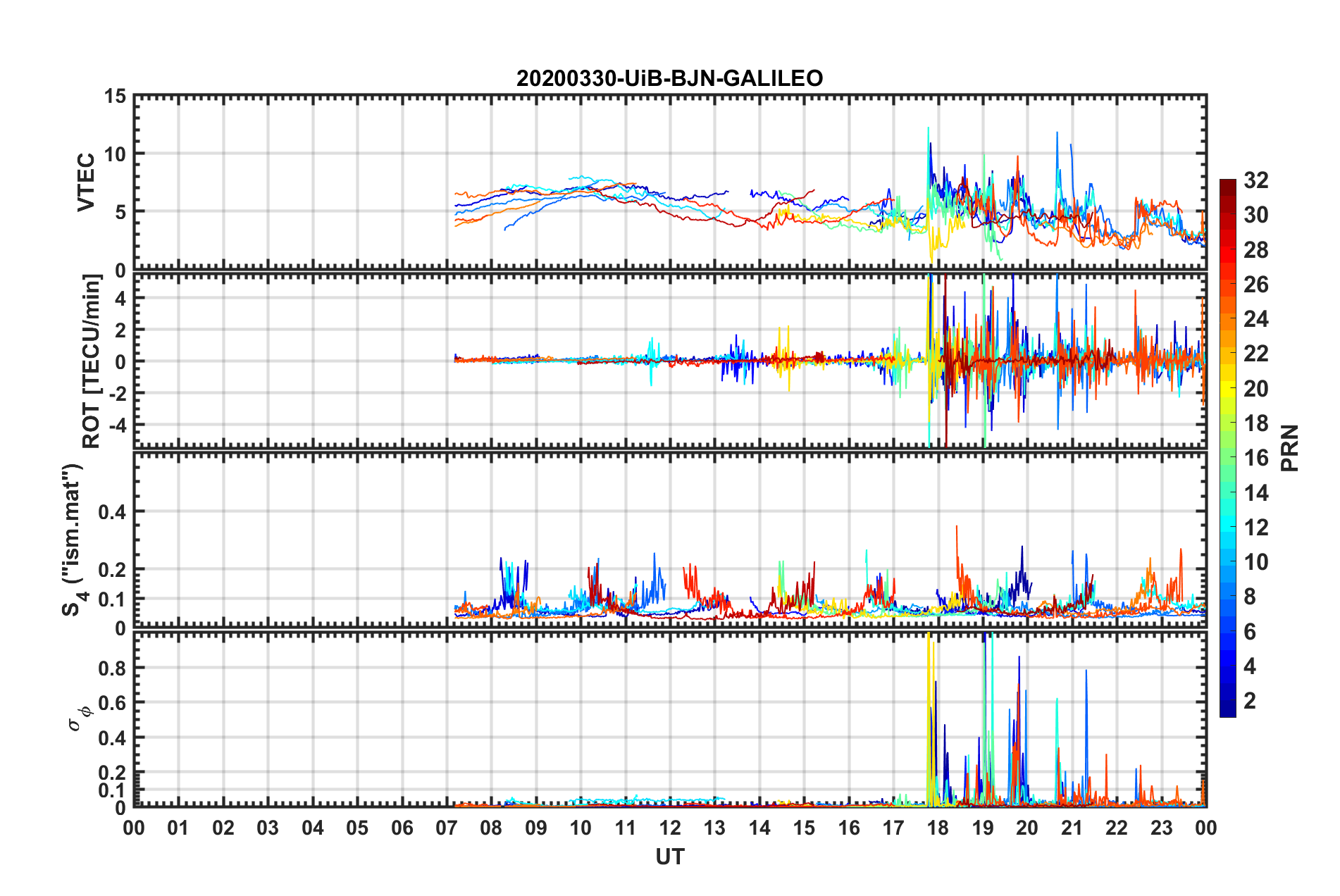
Task: Click colorbar tick label "24"
Action: point(1255,319)
